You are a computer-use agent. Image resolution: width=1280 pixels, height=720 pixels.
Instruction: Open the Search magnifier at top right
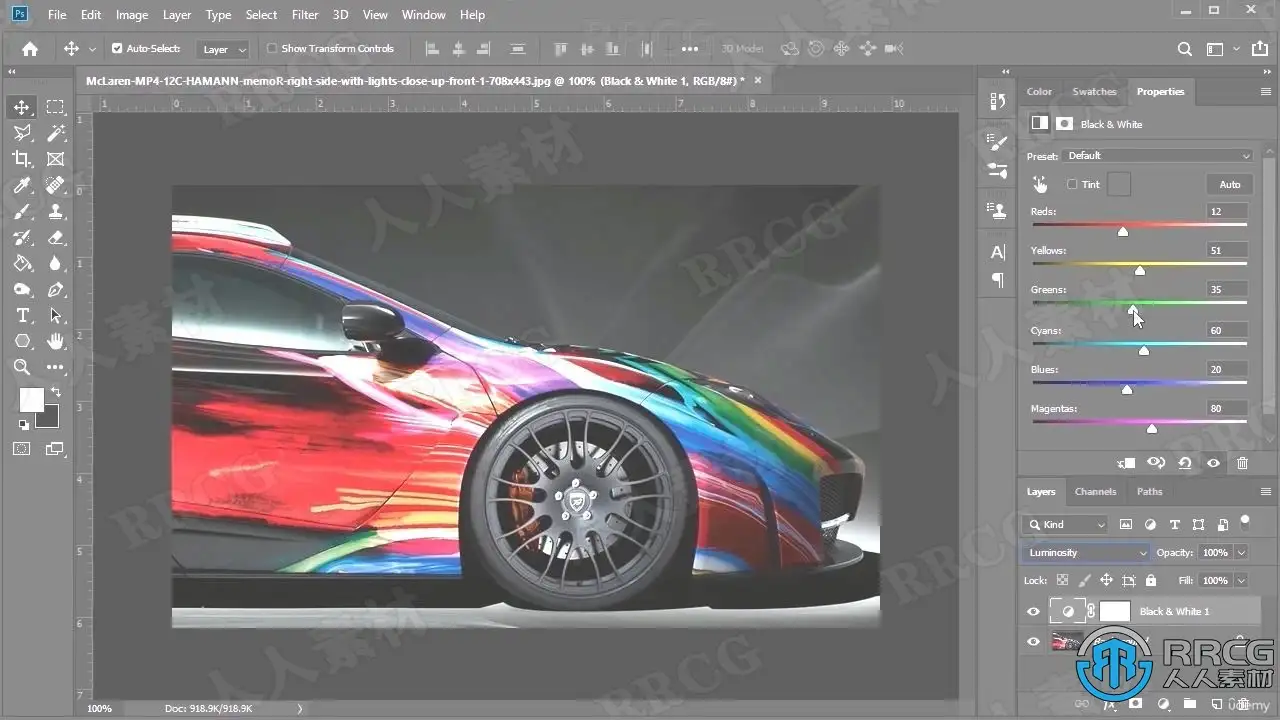coord(1184,48)
